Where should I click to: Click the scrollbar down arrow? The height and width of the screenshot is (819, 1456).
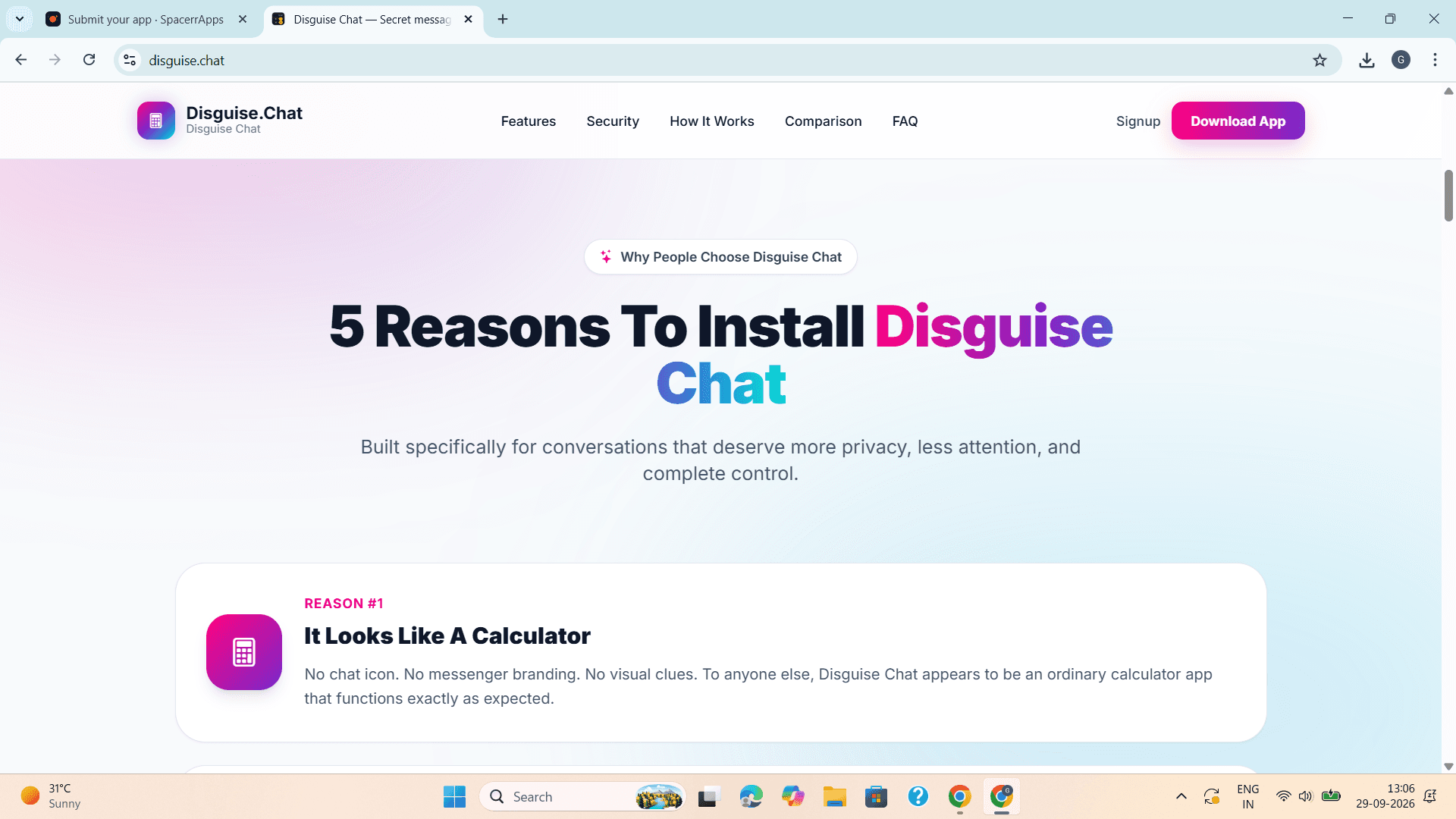pos(1448,767)
